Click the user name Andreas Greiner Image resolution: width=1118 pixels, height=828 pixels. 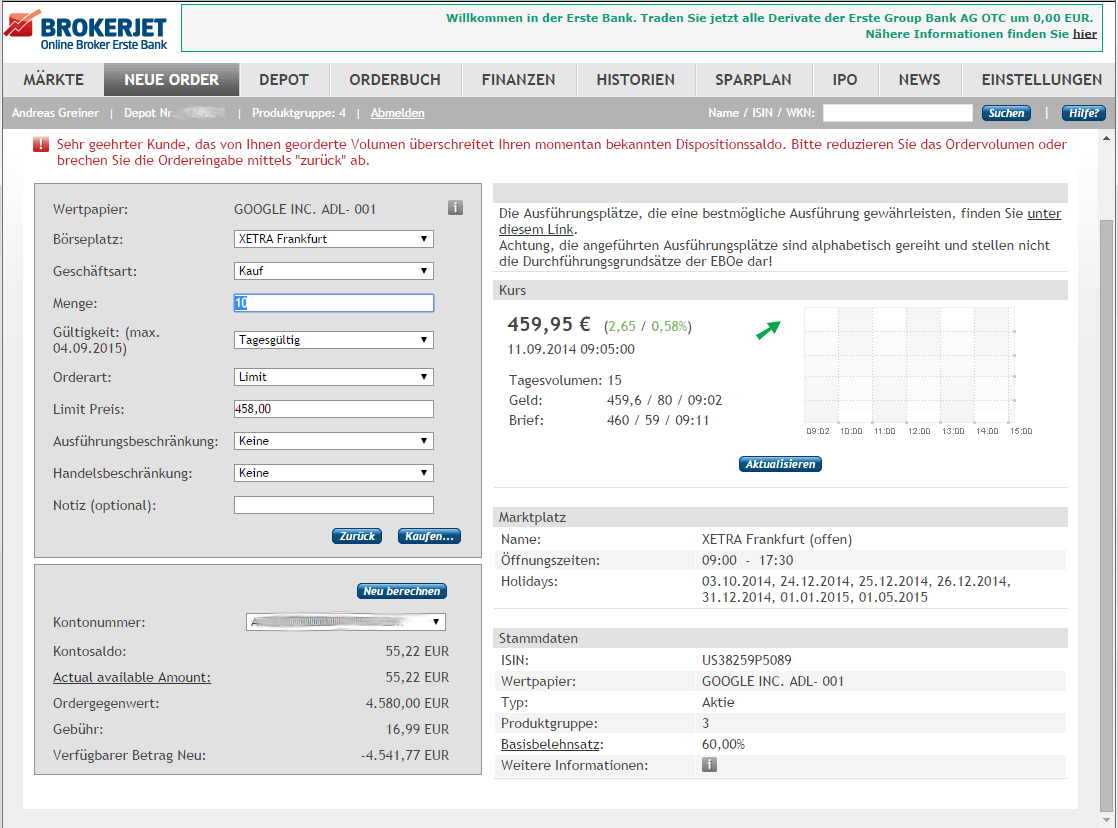click(x=56, y=113)
